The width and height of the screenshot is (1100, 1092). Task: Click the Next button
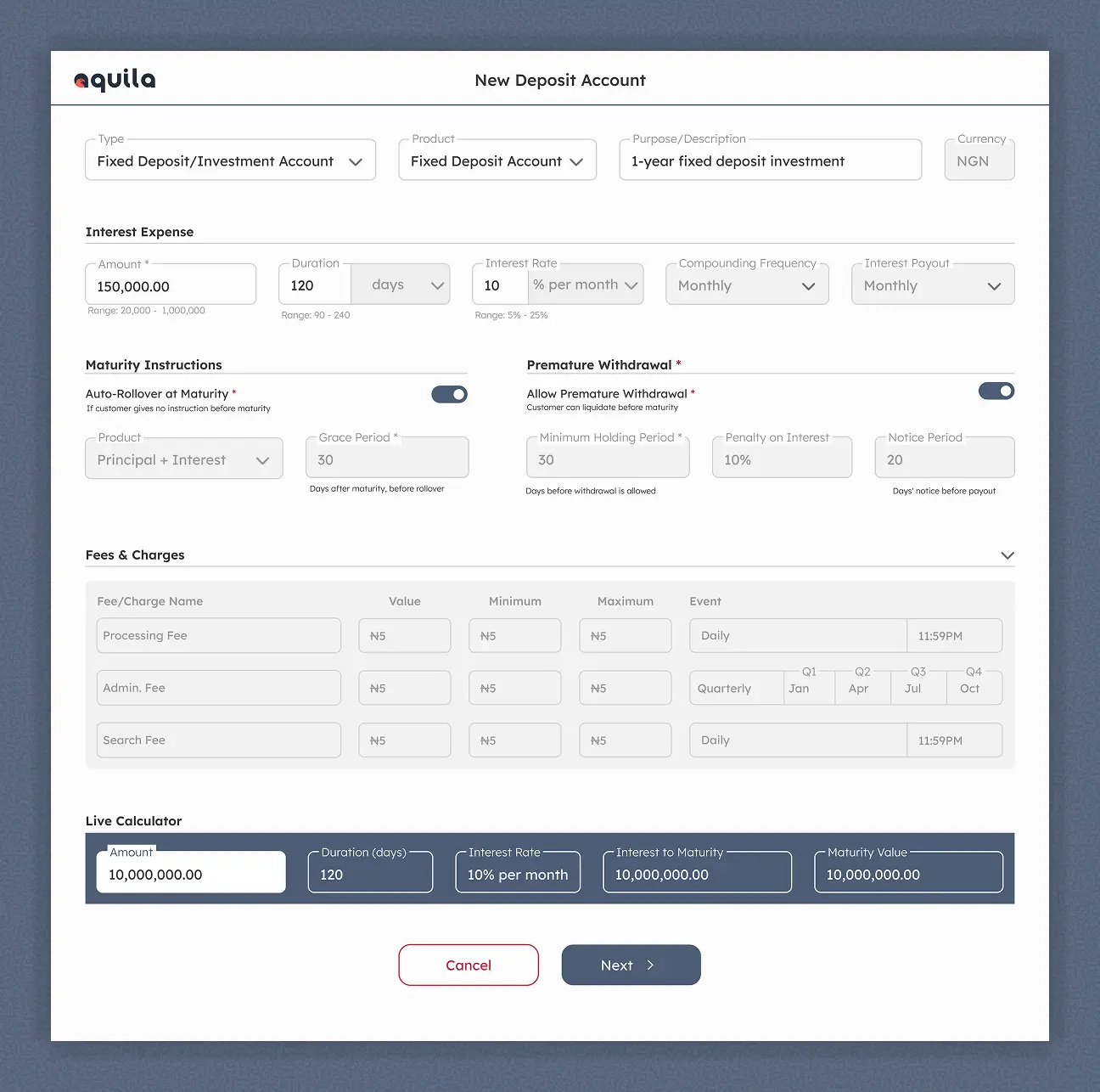pos(631,965)
